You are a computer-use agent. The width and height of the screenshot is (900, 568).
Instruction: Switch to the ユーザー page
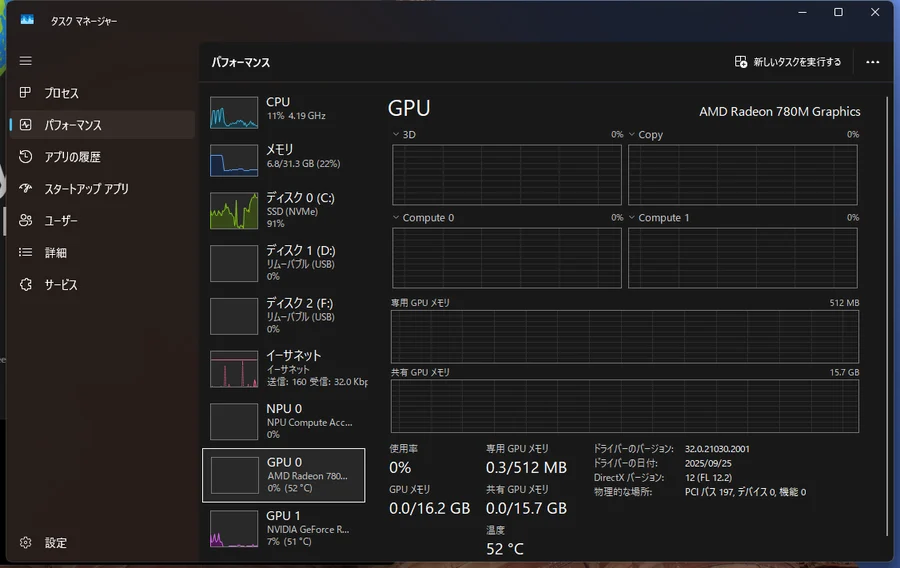click(61, 221)
